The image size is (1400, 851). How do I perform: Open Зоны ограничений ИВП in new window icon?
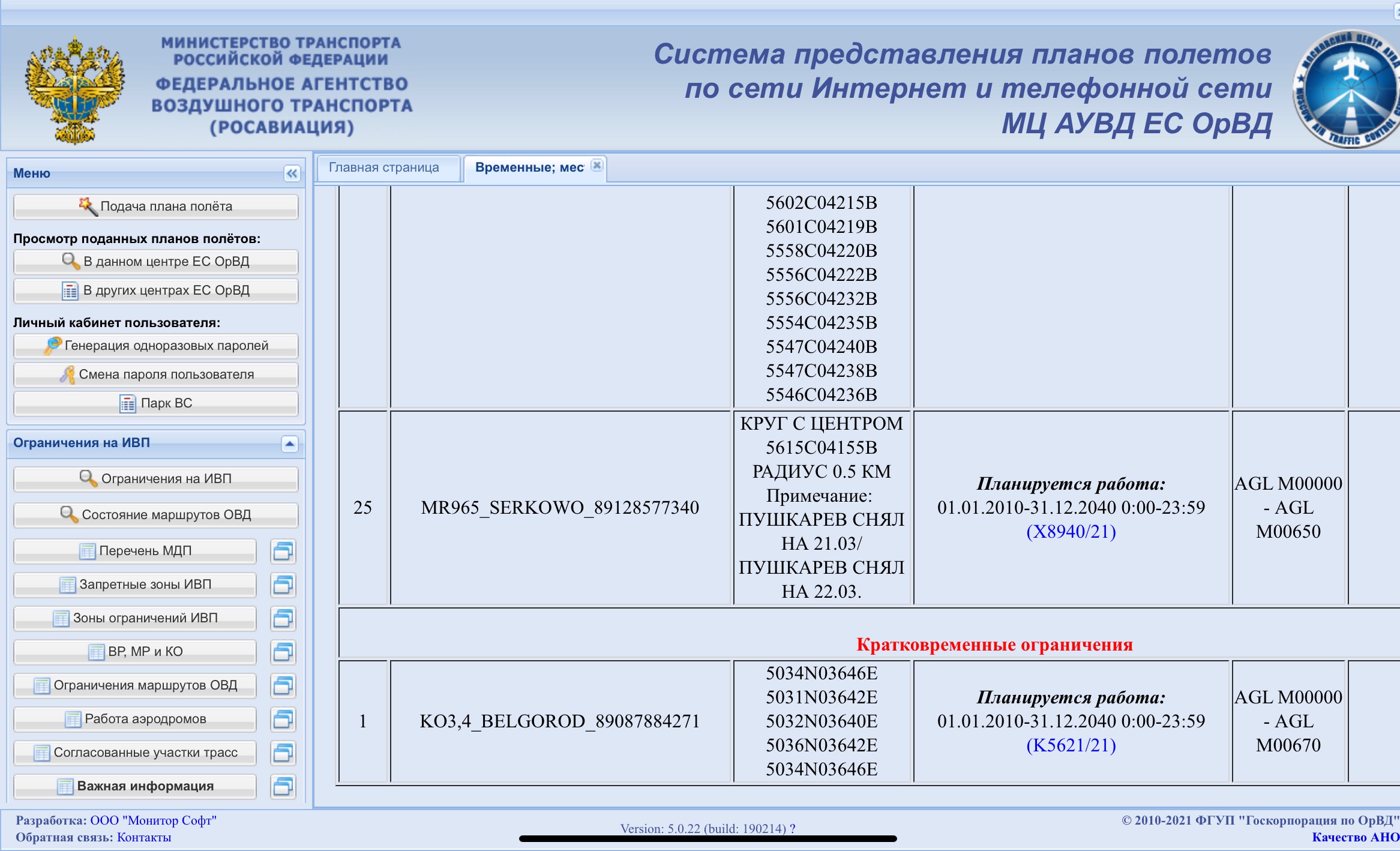[283, 618]
